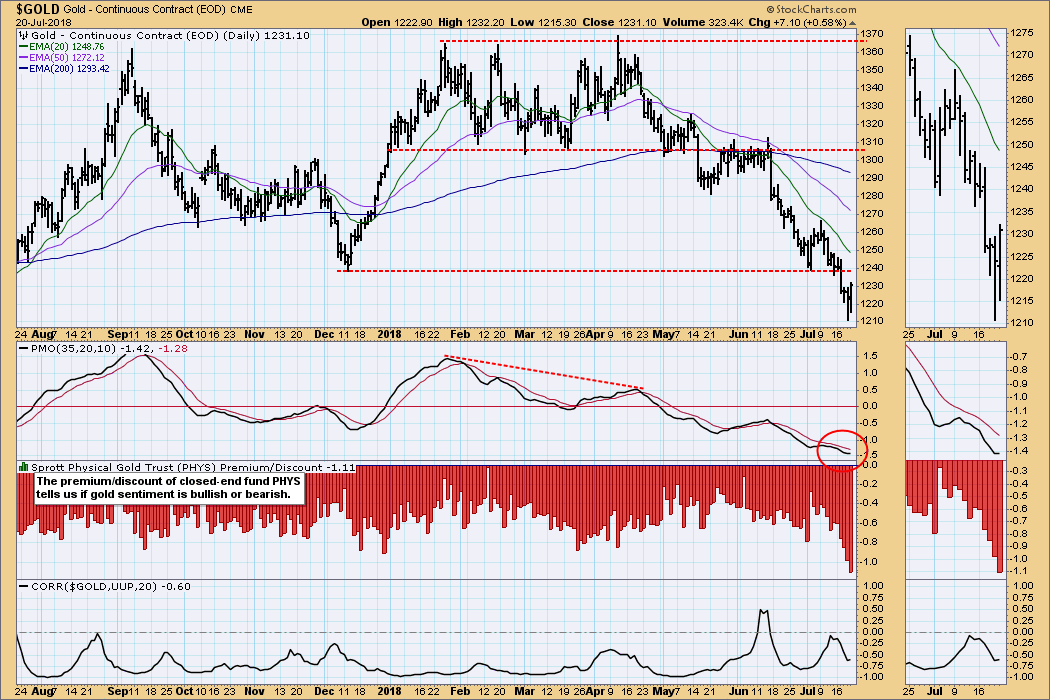Click the up-triangle icon after Chg value
This screenshot has height=700, width=1050.
(852, 22)
